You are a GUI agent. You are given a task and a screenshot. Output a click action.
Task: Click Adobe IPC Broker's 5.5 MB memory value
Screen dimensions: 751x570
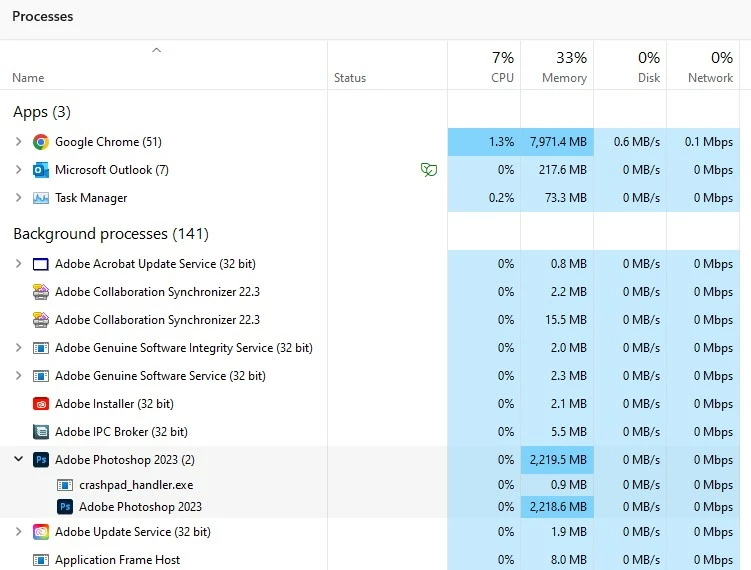click(569, 432)
